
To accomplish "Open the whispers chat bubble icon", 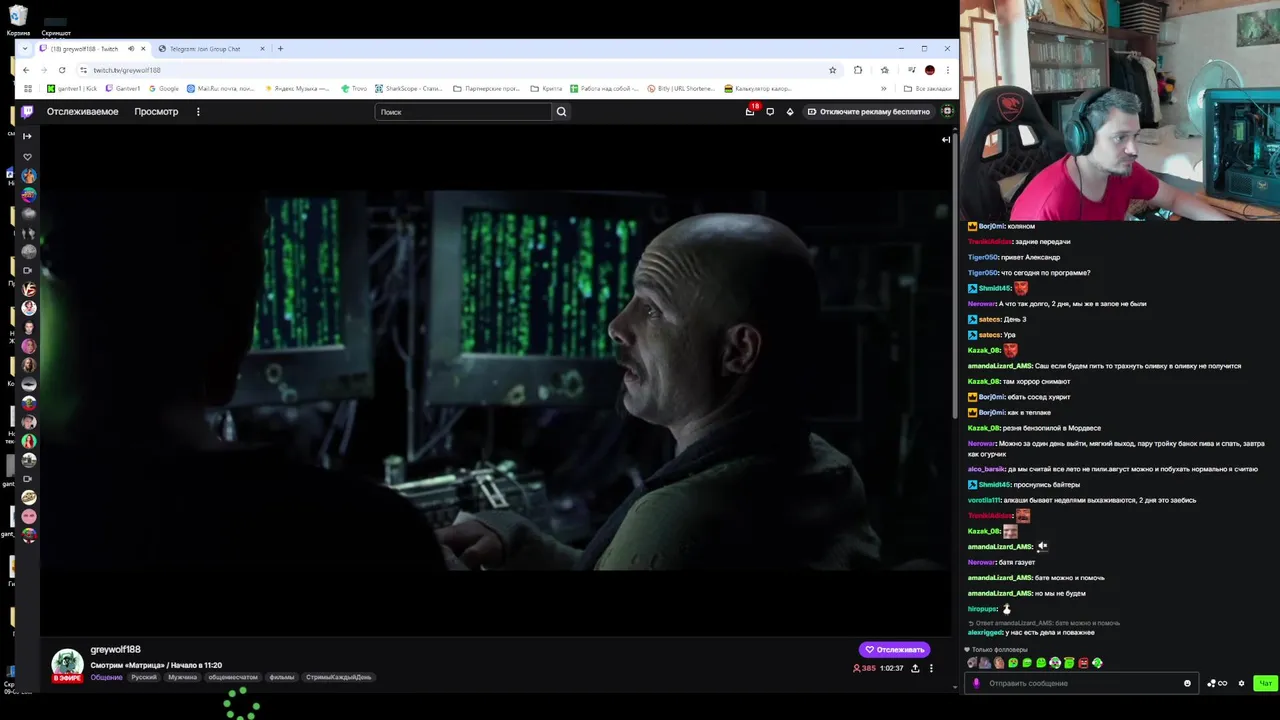I will [770, 112].
